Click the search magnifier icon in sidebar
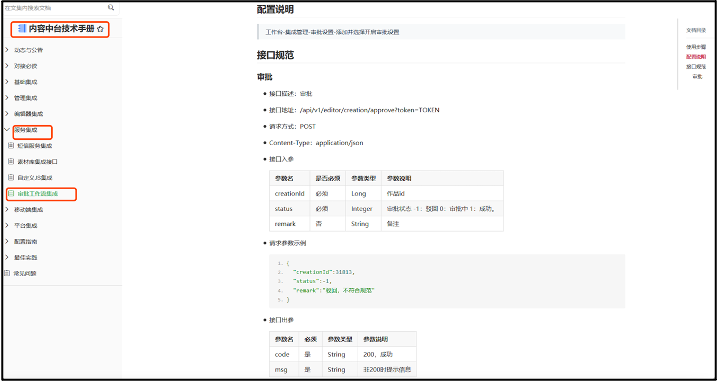The width and height of the screenshot is (718, 382). click(111, 7)
